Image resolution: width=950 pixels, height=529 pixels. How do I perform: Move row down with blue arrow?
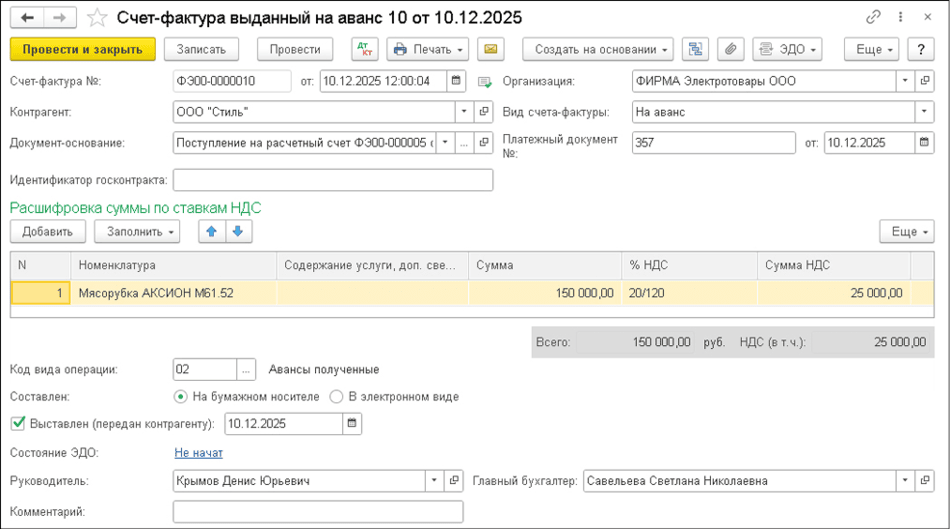coord(237,232)
